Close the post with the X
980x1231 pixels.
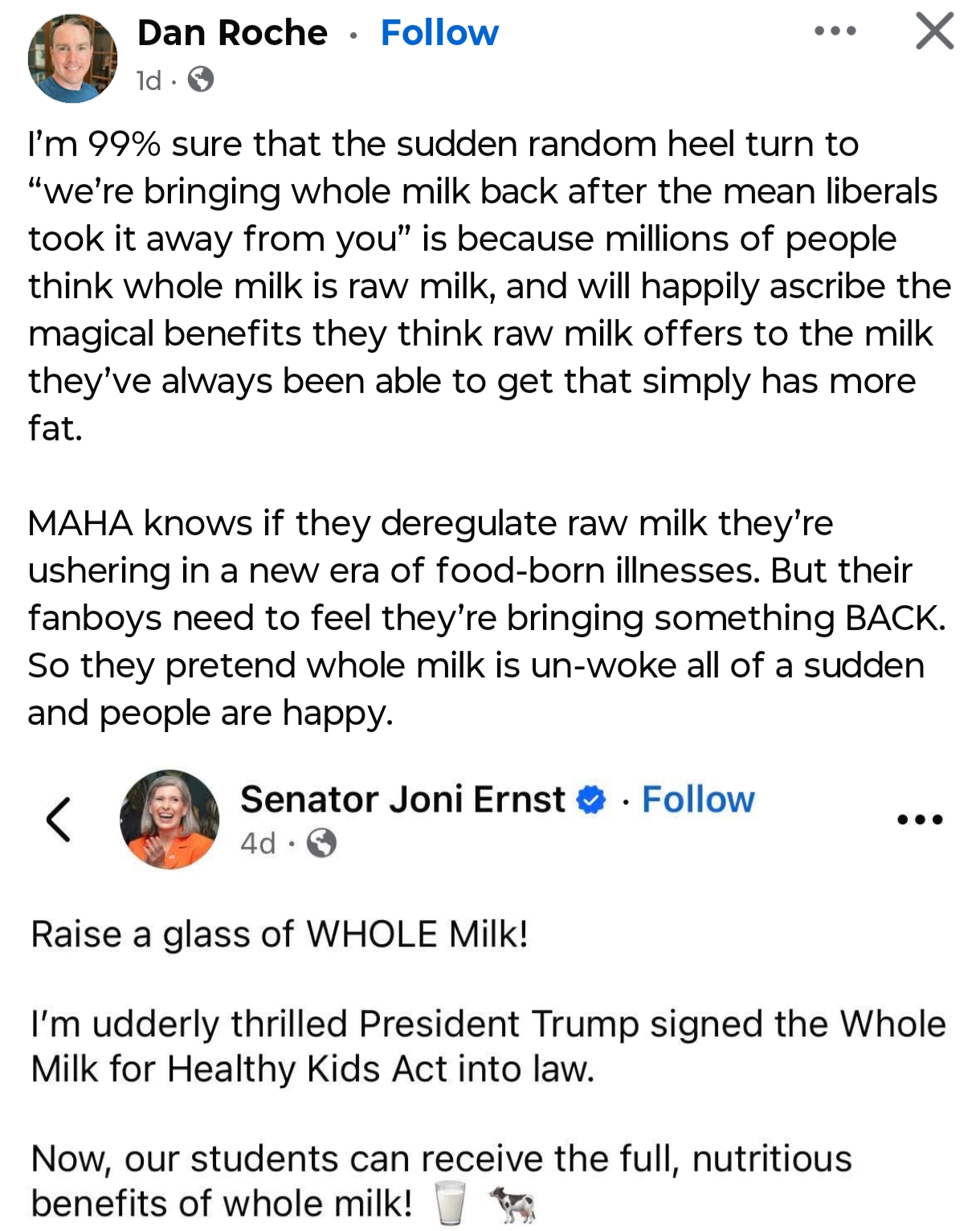(x=934, y=32)
